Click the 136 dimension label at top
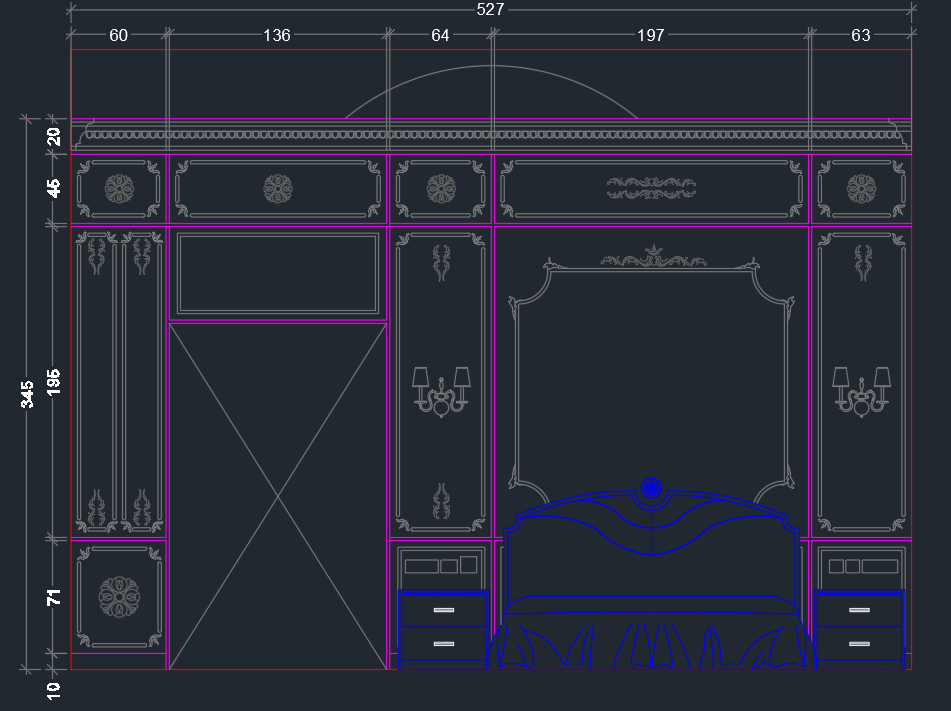Viewport: 951px width, 711px height. 277,36
